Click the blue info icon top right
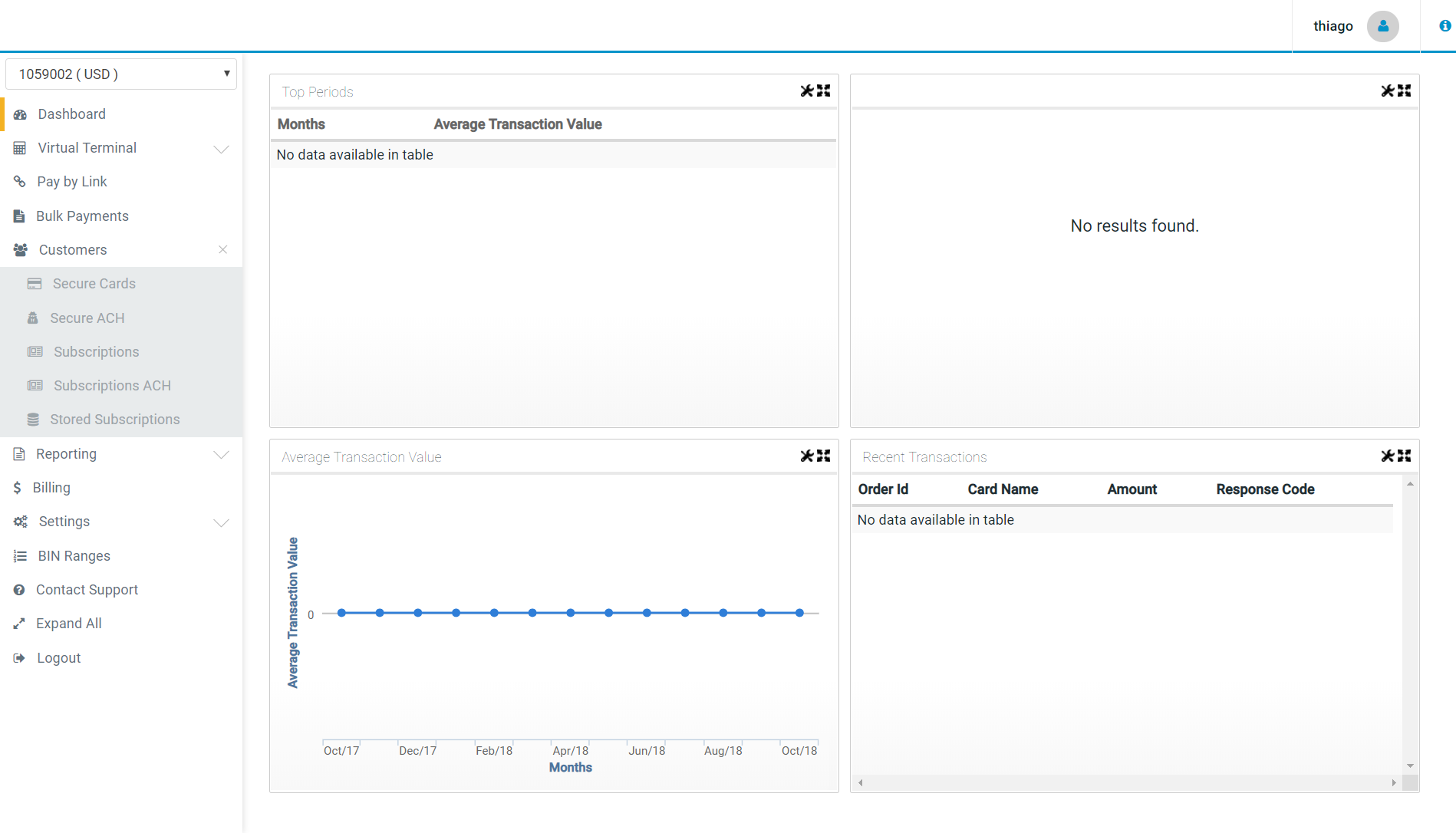1456x833 pixels. click(x=1444, y=26)
